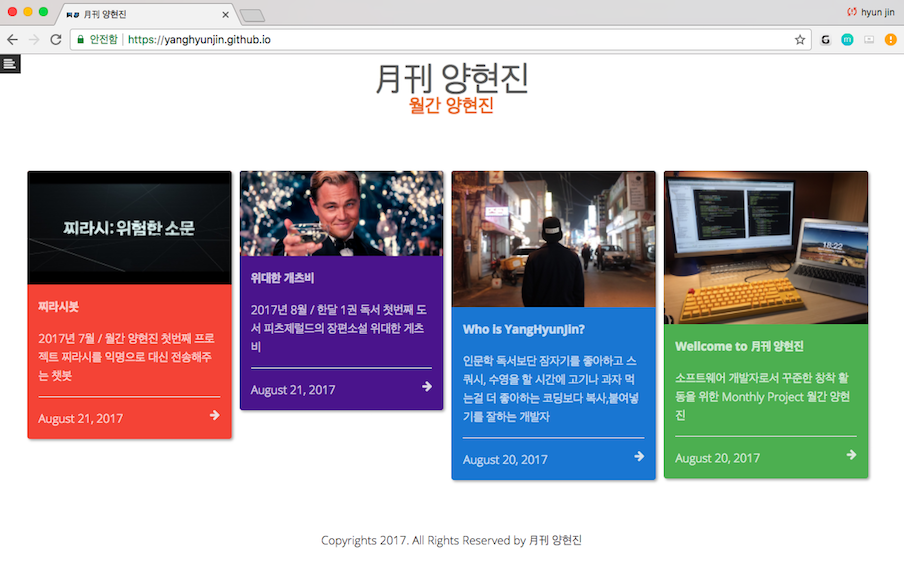Open the arrow on the 위대한 개츠비 card
Image resolution: width=904 pixels, height=567 pixels.
point(427,386)
